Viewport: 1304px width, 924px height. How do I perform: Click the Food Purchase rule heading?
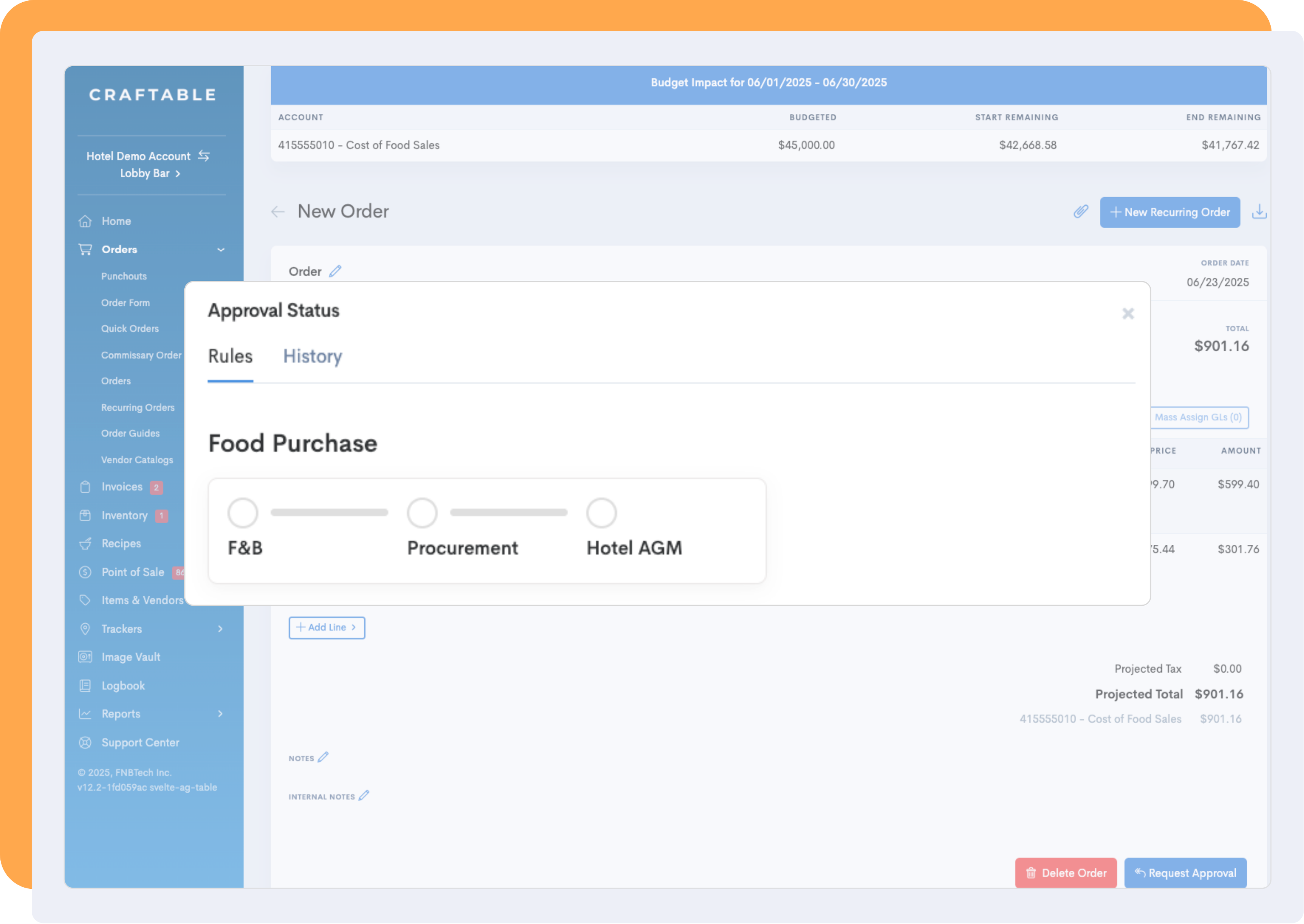click(292, 443)
